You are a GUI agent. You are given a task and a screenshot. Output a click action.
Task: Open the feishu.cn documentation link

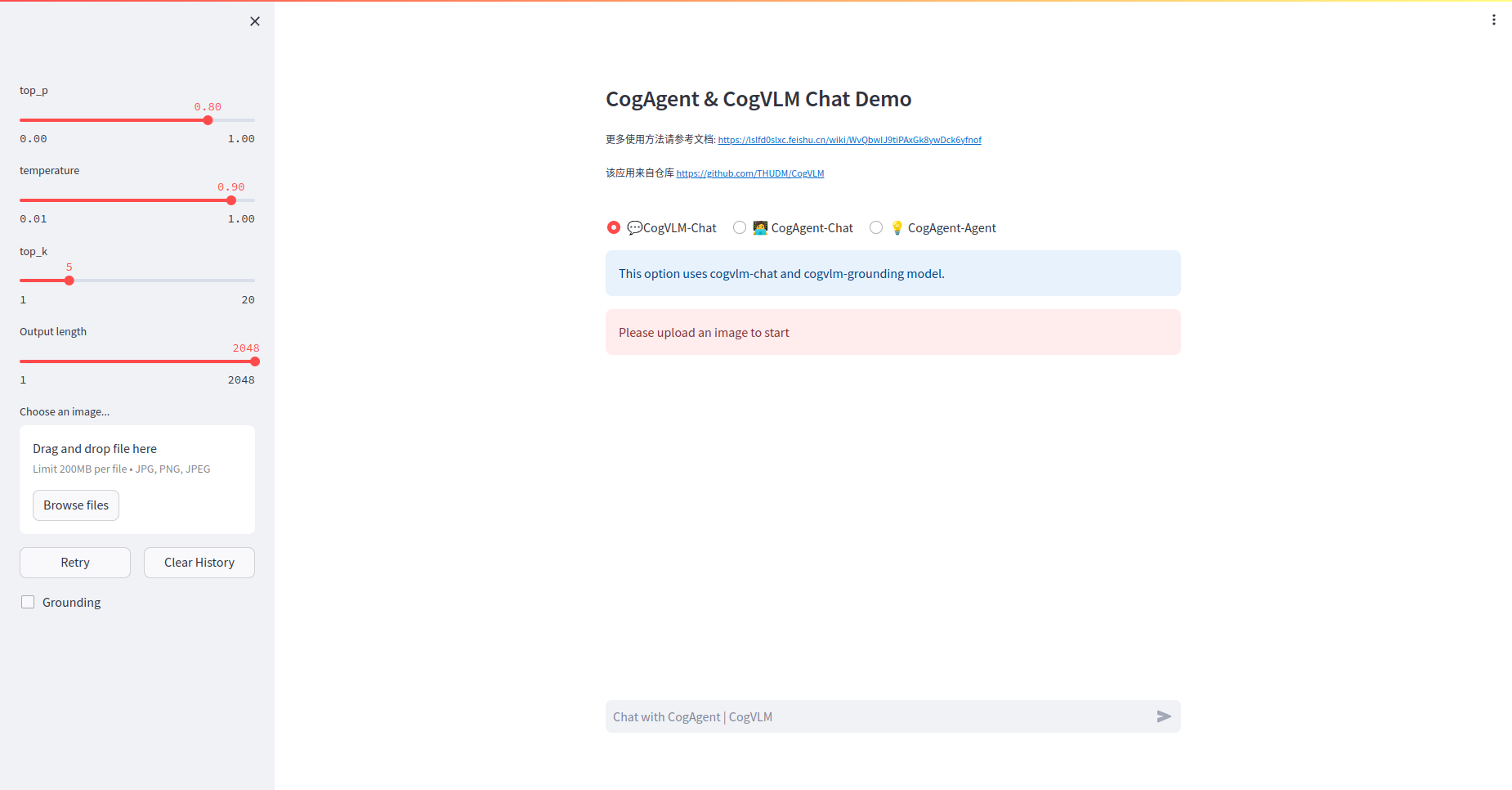point(849,140)
